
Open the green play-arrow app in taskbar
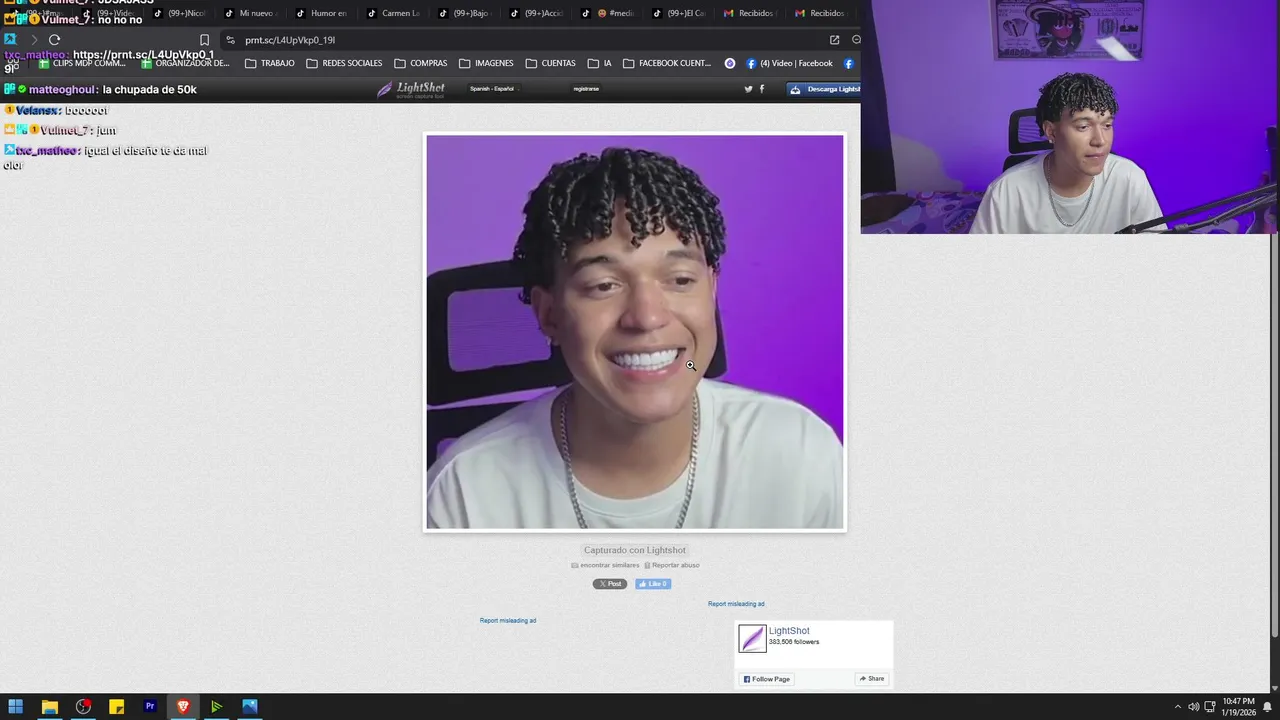(x=216, y=707)
